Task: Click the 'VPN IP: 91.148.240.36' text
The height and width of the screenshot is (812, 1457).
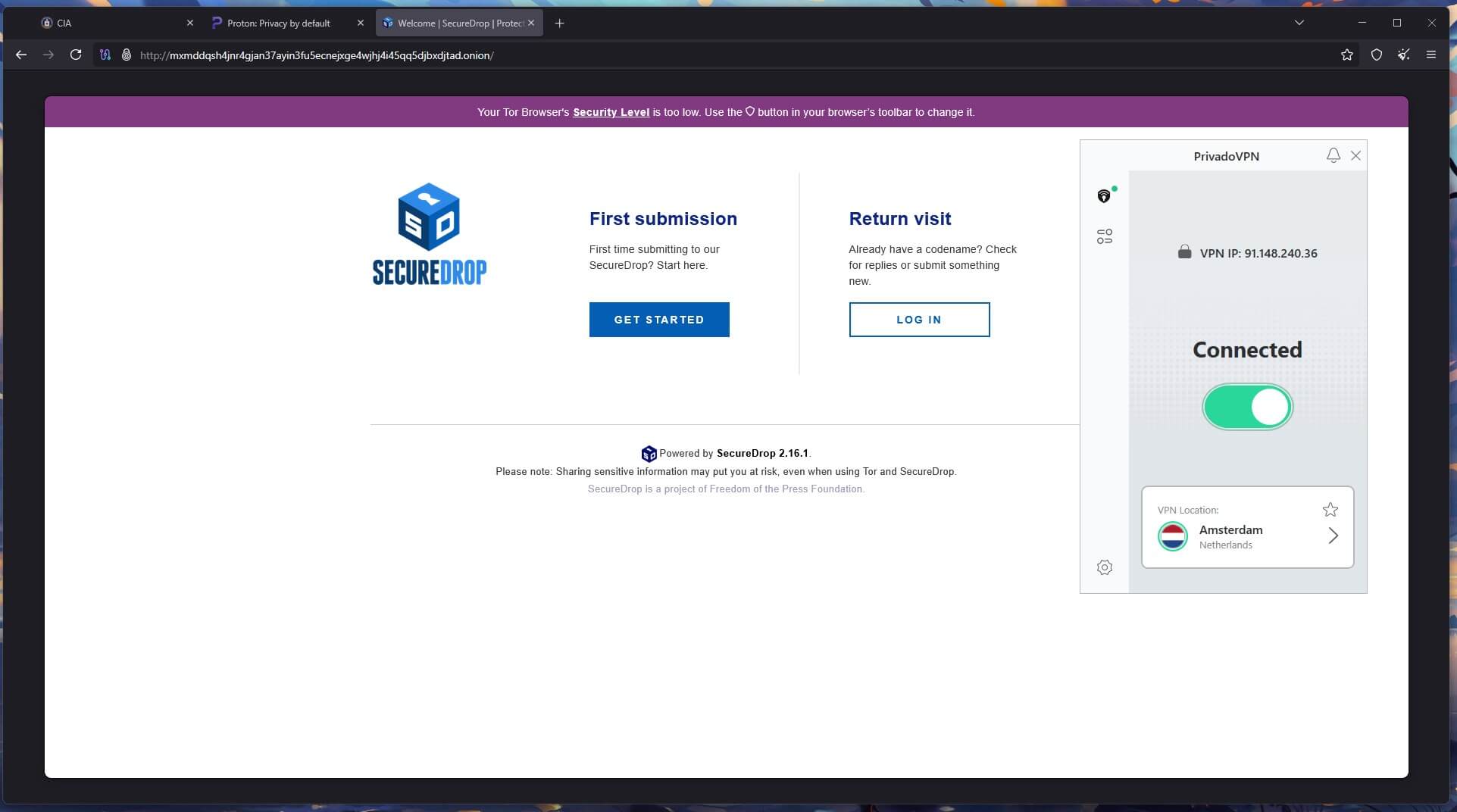Action: click(x=1258, y=254)
